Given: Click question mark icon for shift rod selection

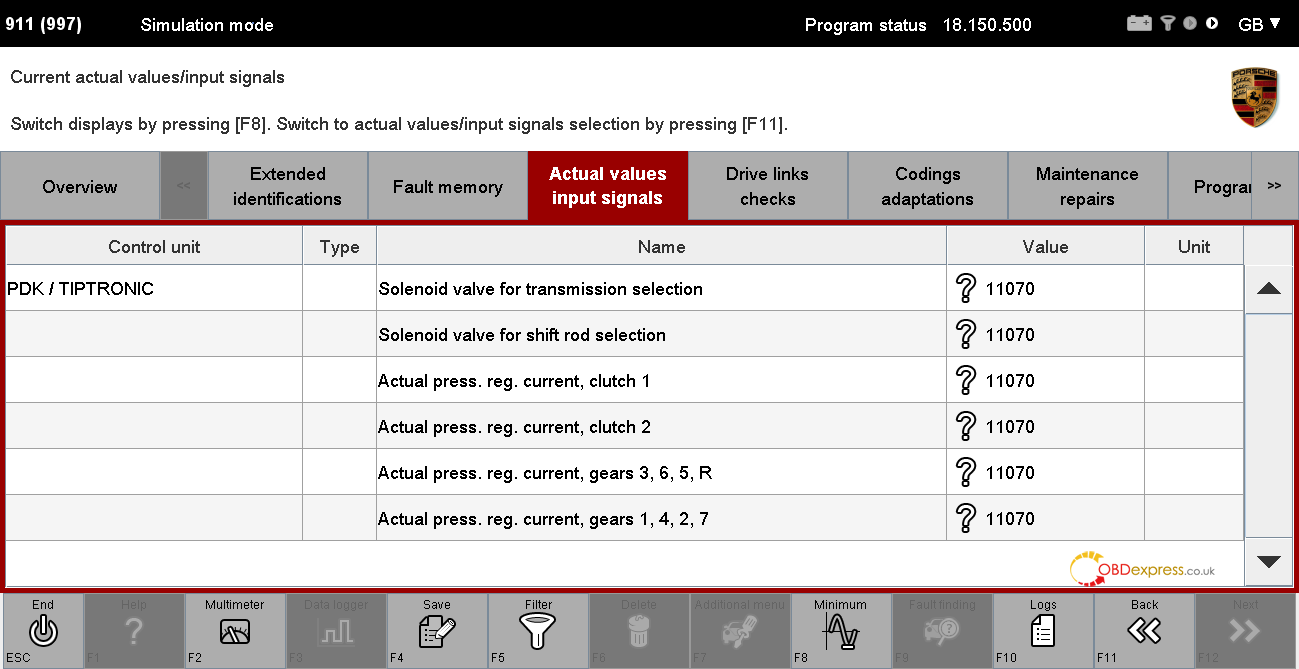Looking at the screenshot, I should (x=965, y=334).
